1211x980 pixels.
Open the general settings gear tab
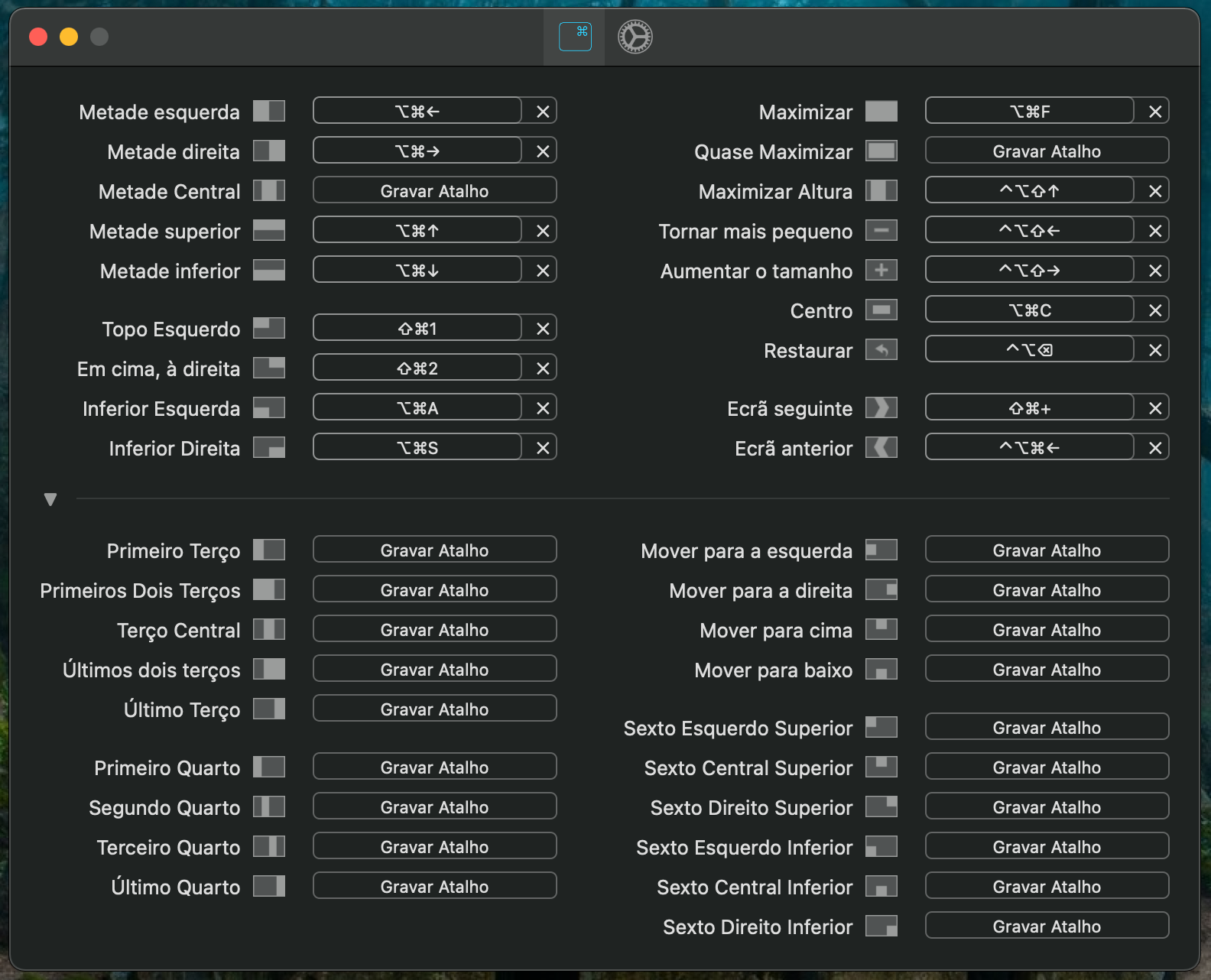click(635, 37)
